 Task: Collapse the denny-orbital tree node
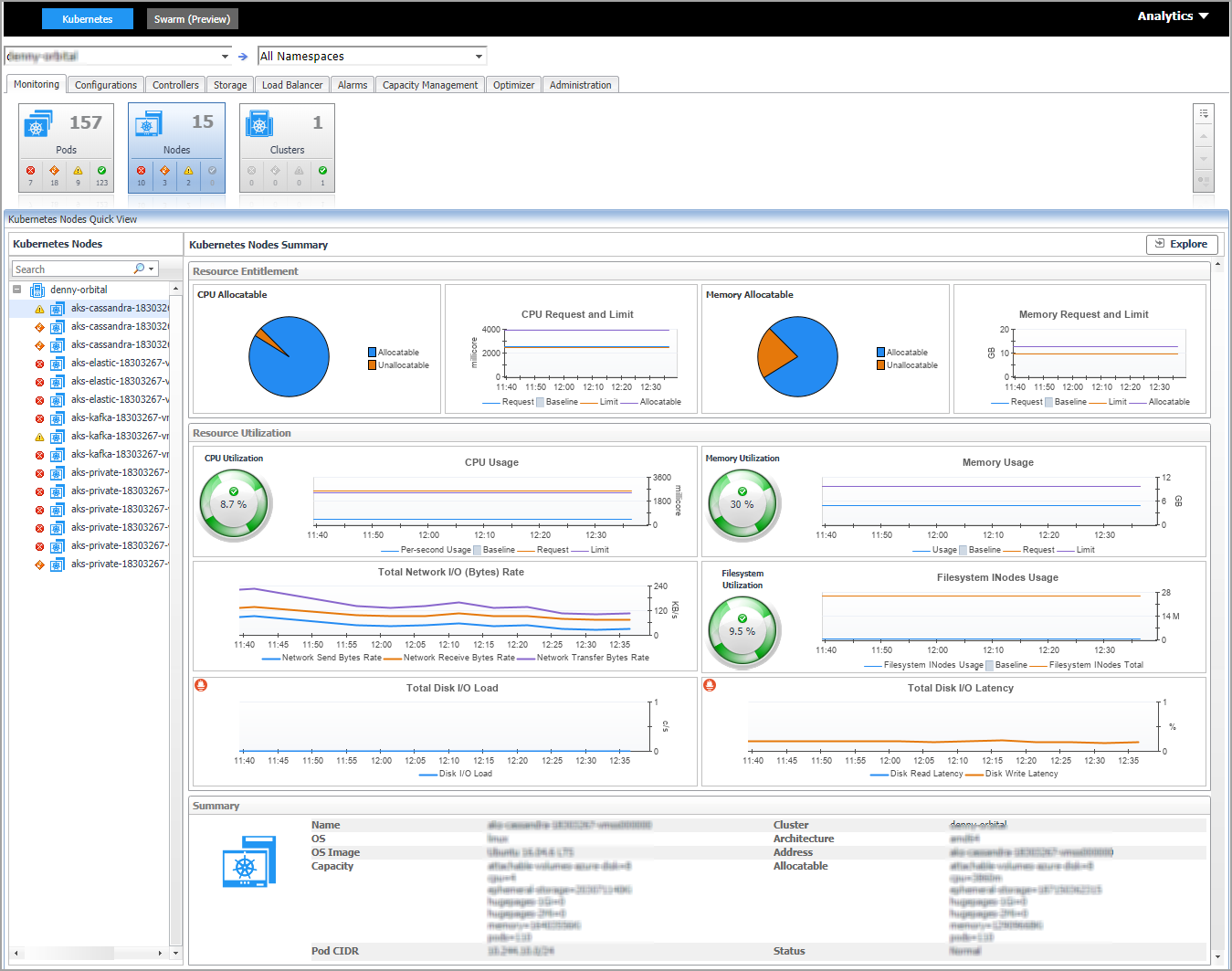coord(16,290)
